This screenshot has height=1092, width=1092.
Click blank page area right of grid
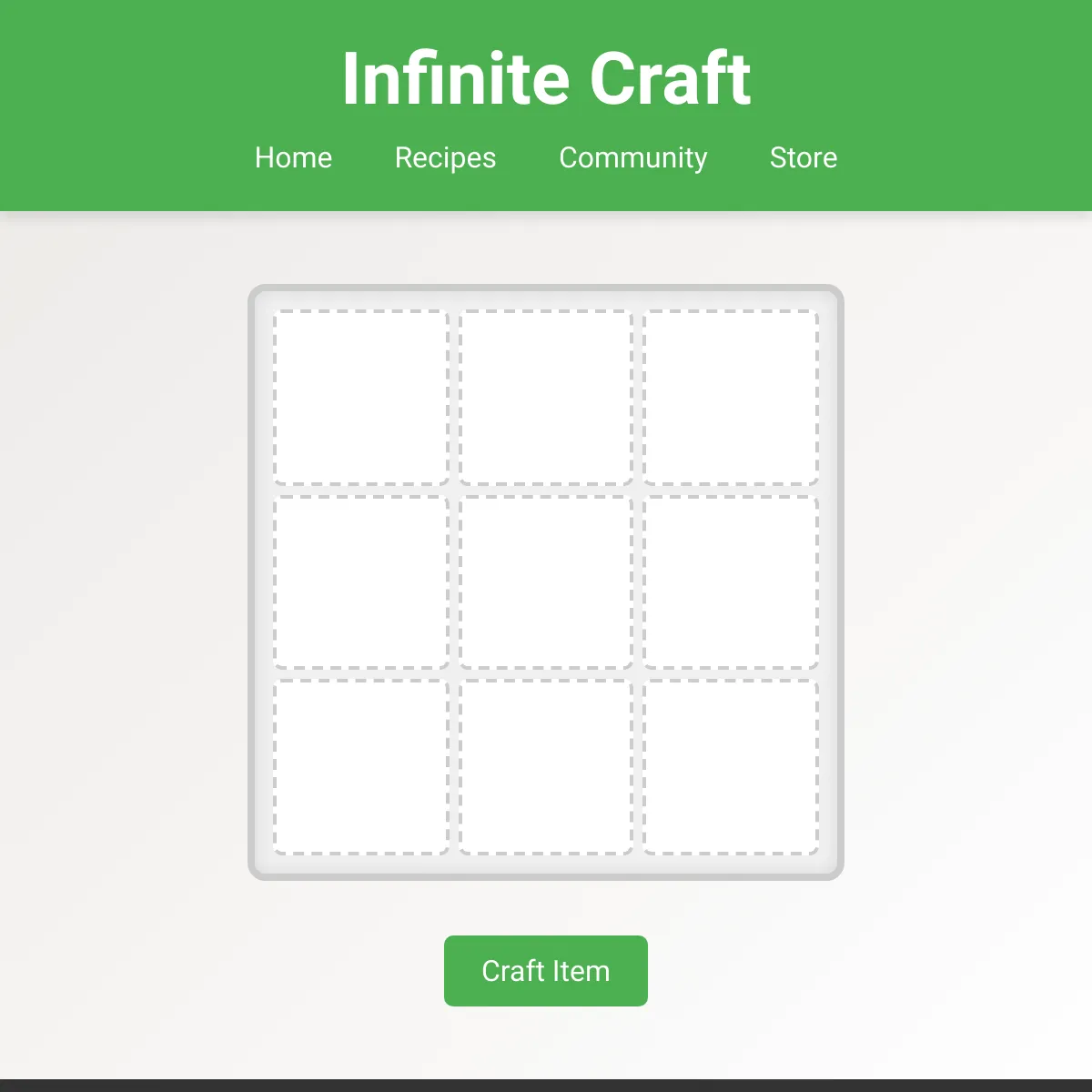tap(969, 582)
